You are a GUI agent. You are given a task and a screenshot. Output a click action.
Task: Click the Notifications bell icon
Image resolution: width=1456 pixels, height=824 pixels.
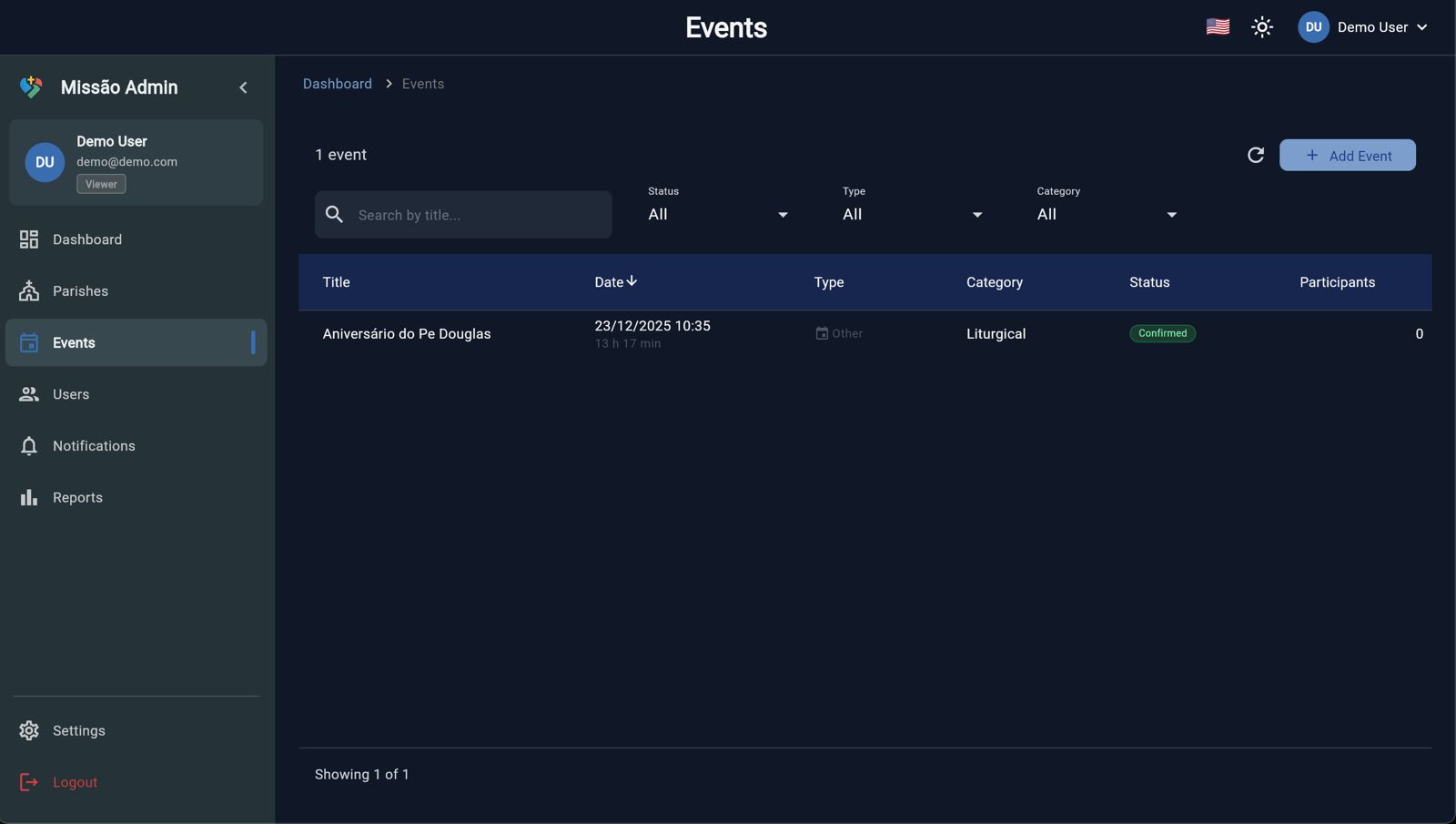29,446
